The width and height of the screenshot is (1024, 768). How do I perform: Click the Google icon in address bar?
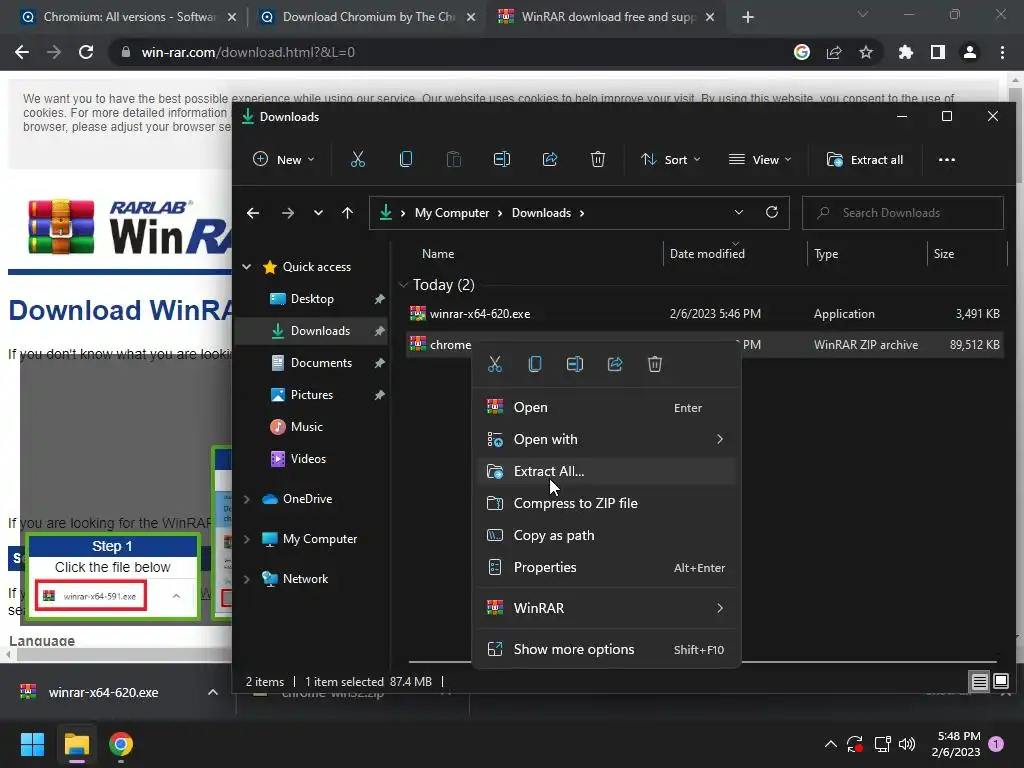point(802,52)
